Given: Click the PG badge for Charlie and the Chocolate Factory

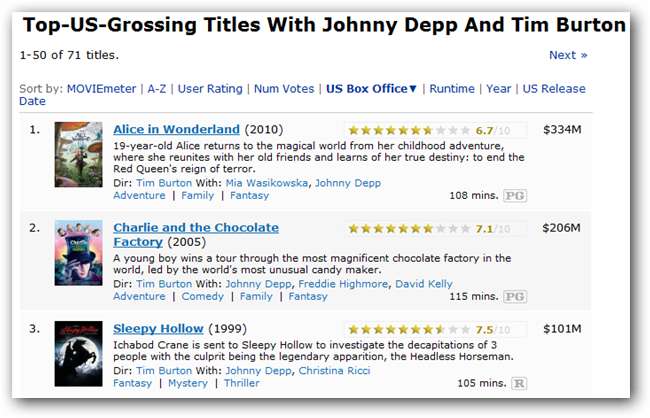Looking at the screenshot, I should 515,297.
